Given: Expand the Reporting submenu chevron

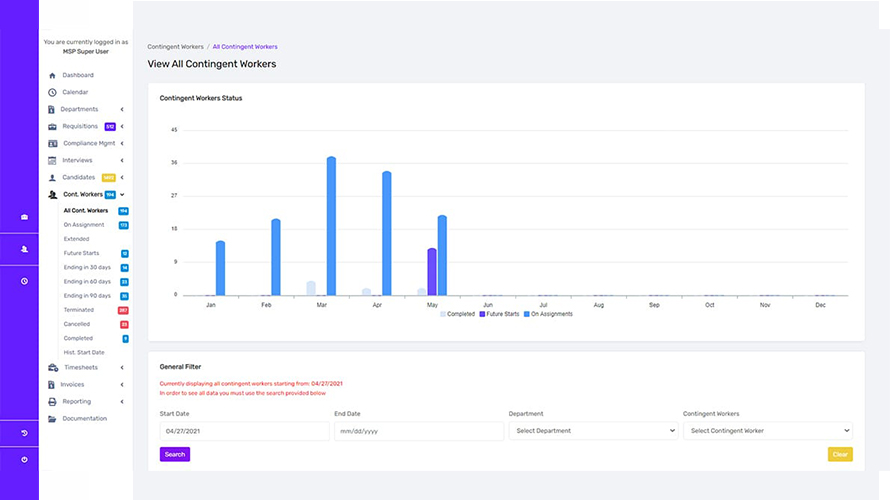Looking at the screenshot, I should click(122, 402).
